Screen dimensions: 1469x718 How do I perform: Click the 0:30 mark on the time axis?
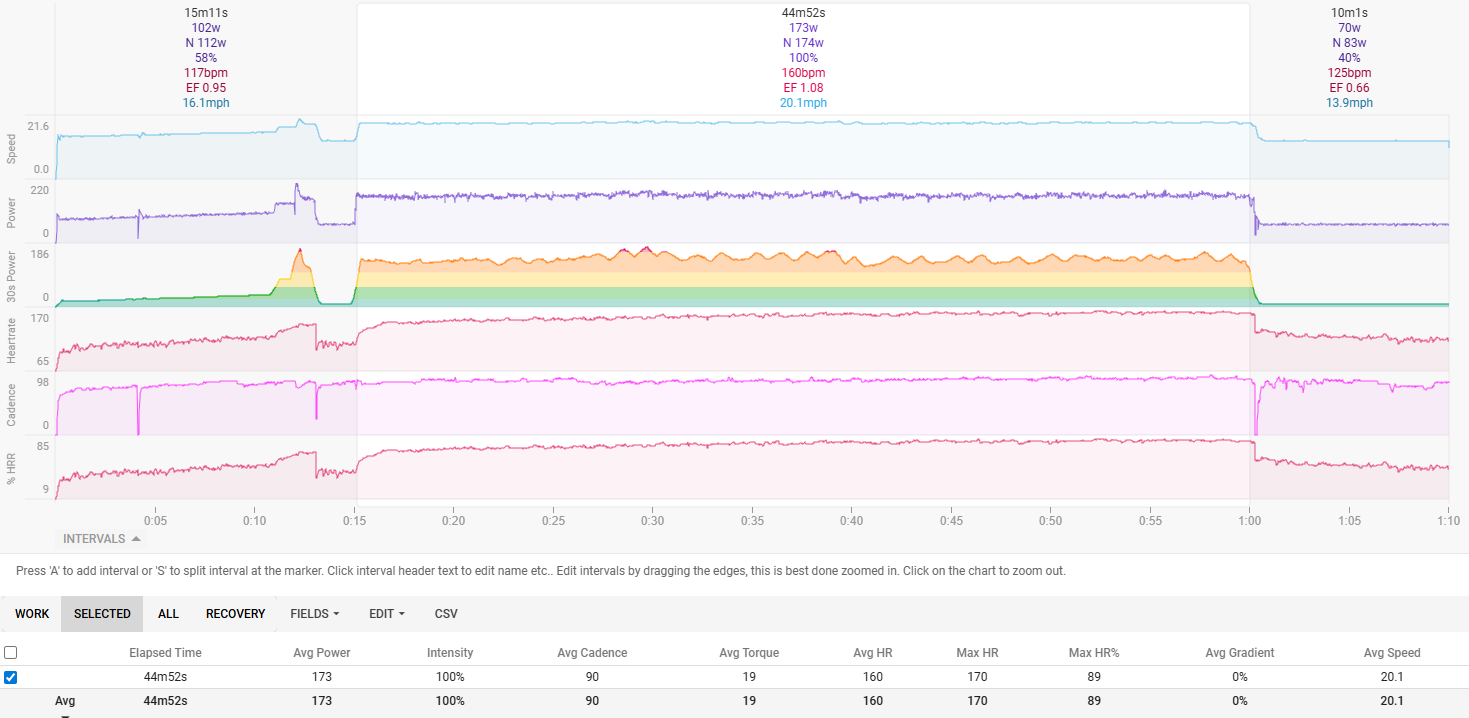click(x=652, y=520)
